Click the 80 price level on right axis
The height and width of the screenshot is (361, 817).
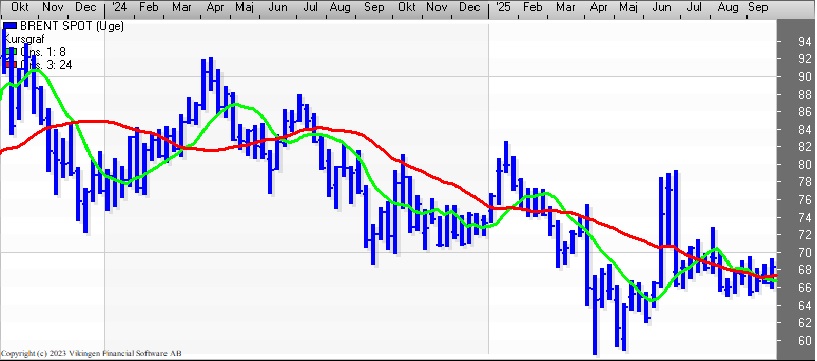(804, 165)
